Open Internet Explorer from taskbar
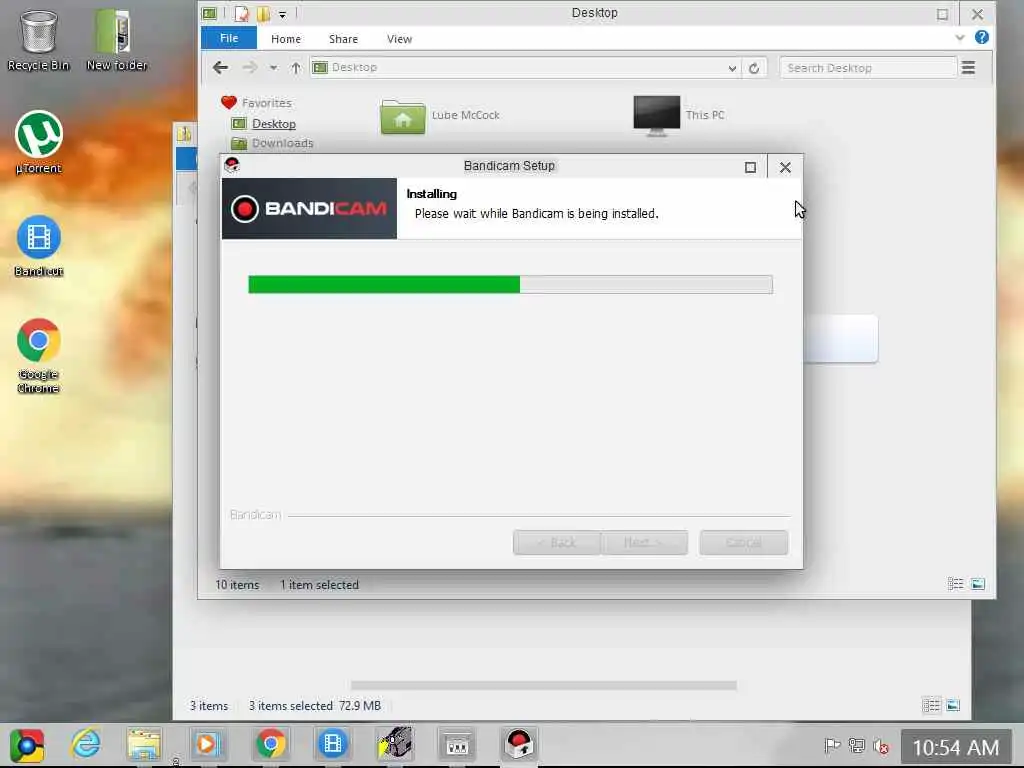The width and height of the screenshot is (1024, 768). tap(86, 744)
